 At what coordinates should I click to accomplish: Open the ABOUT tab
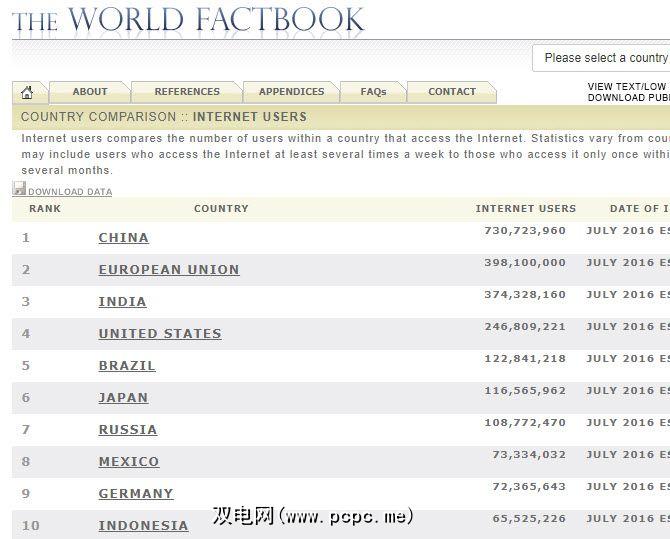click(x=89, y=92)
